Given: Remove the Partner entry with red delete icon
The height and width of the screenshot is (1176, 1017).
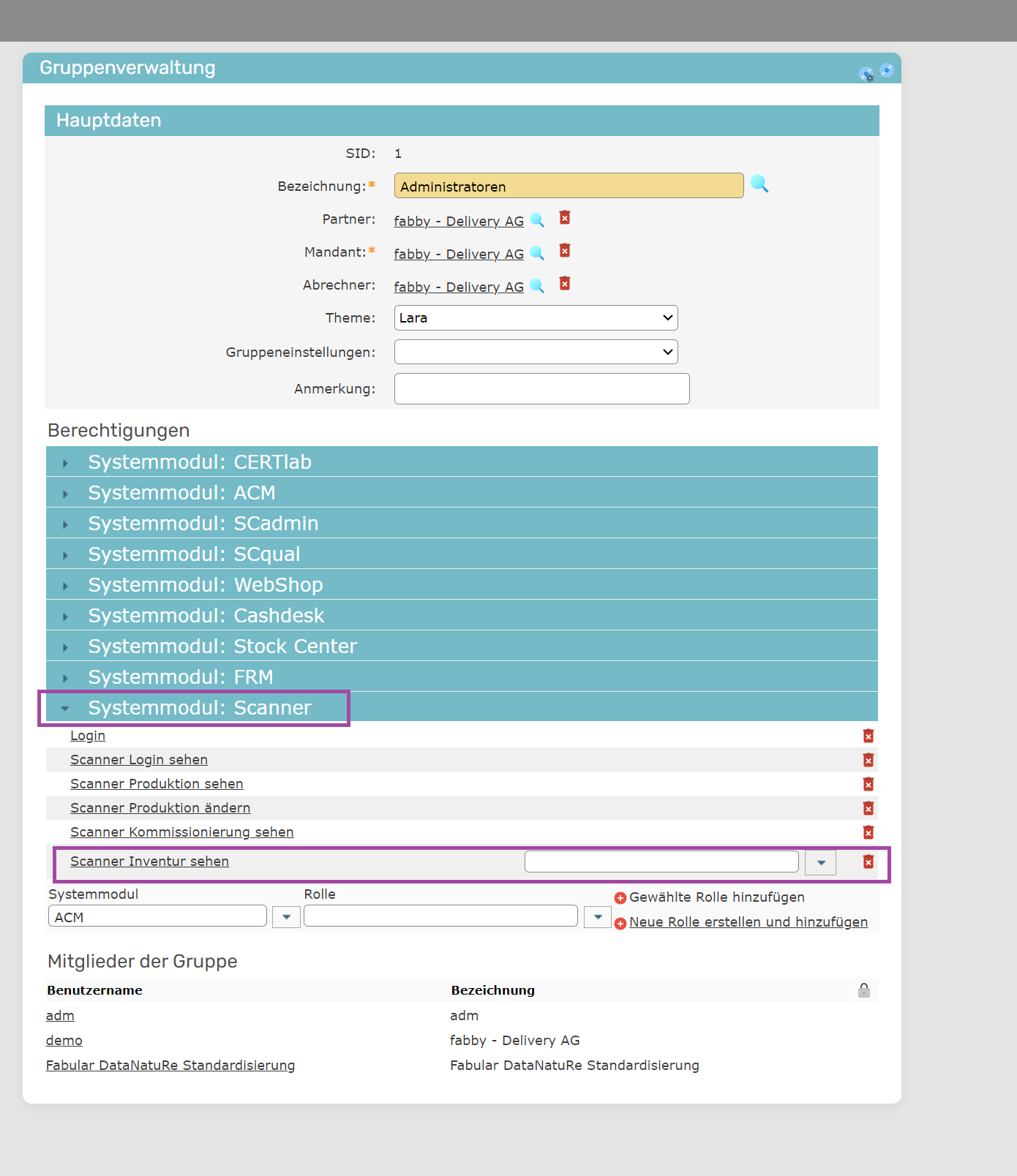Looking at the screenshot, I should click(565, 218).
